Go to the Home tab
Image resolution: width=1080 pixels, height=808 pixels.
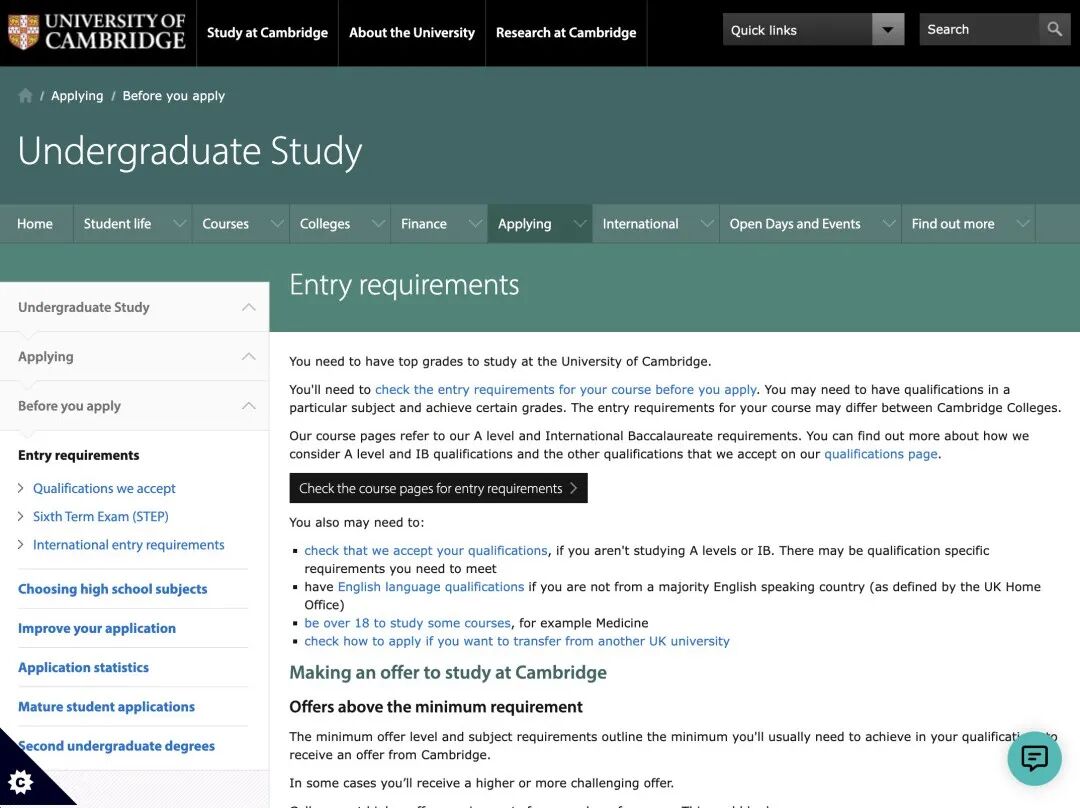pos(35,223)
